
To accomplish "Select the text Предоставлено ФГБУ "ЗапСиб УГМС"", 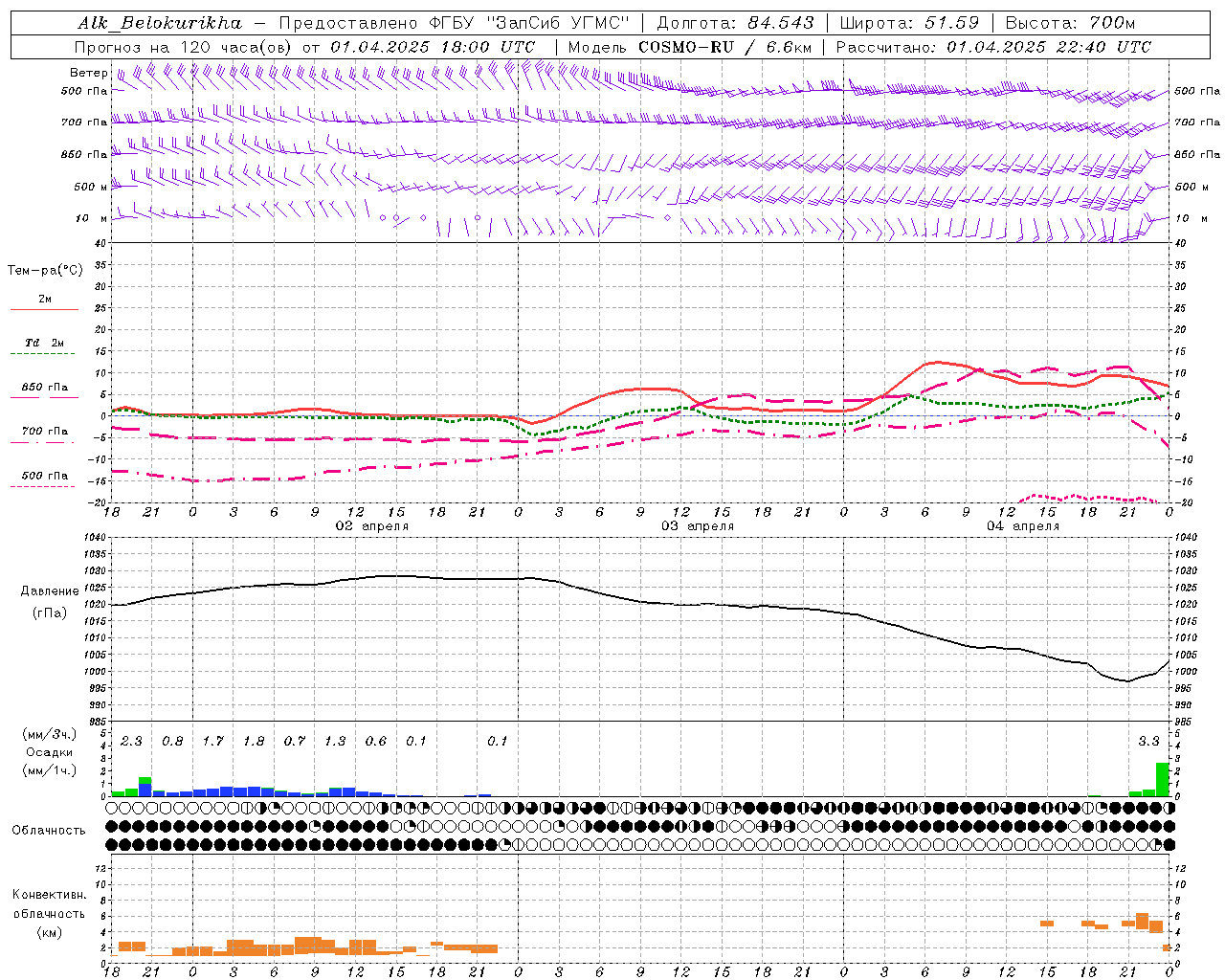I will 455,23.
